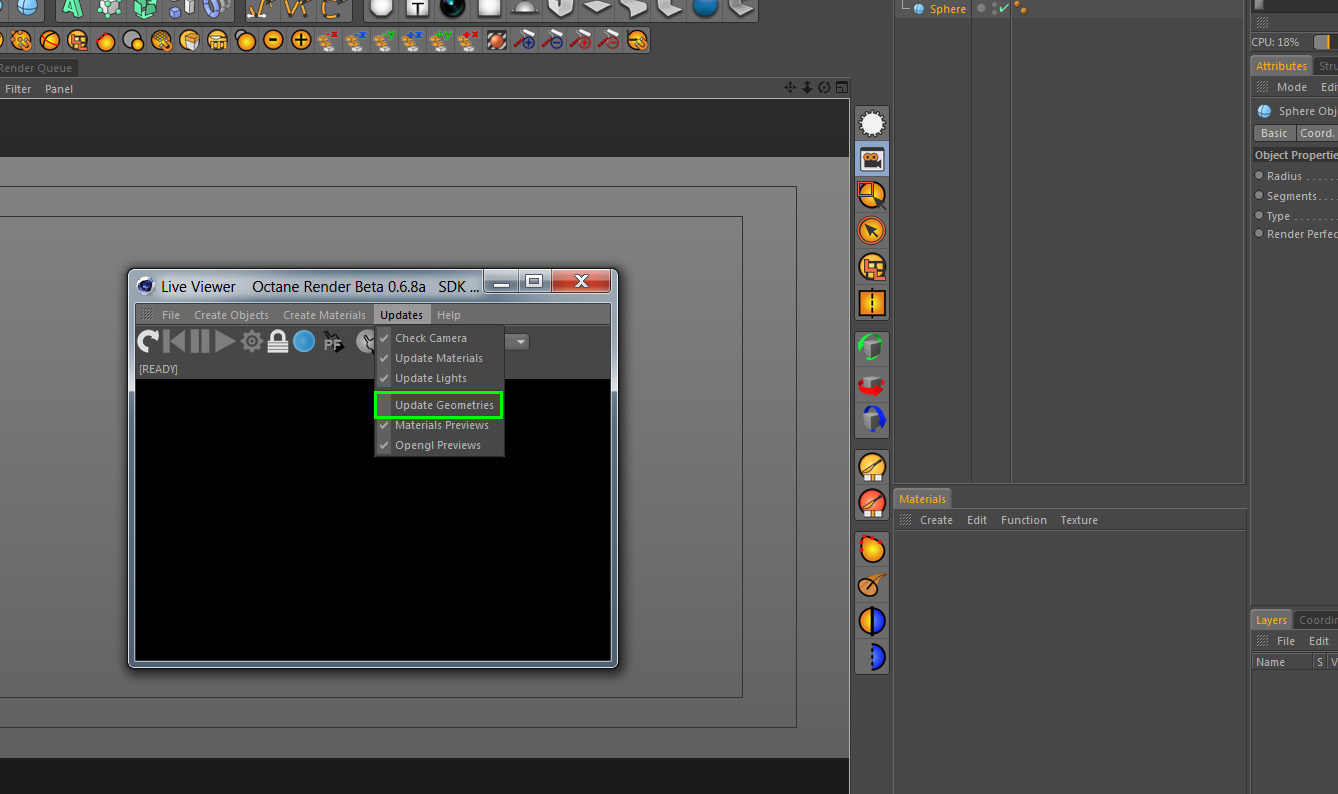Click the red brush sphere icon in vertical toolbar
The image size is (1338, 794).
click(872, 503)
